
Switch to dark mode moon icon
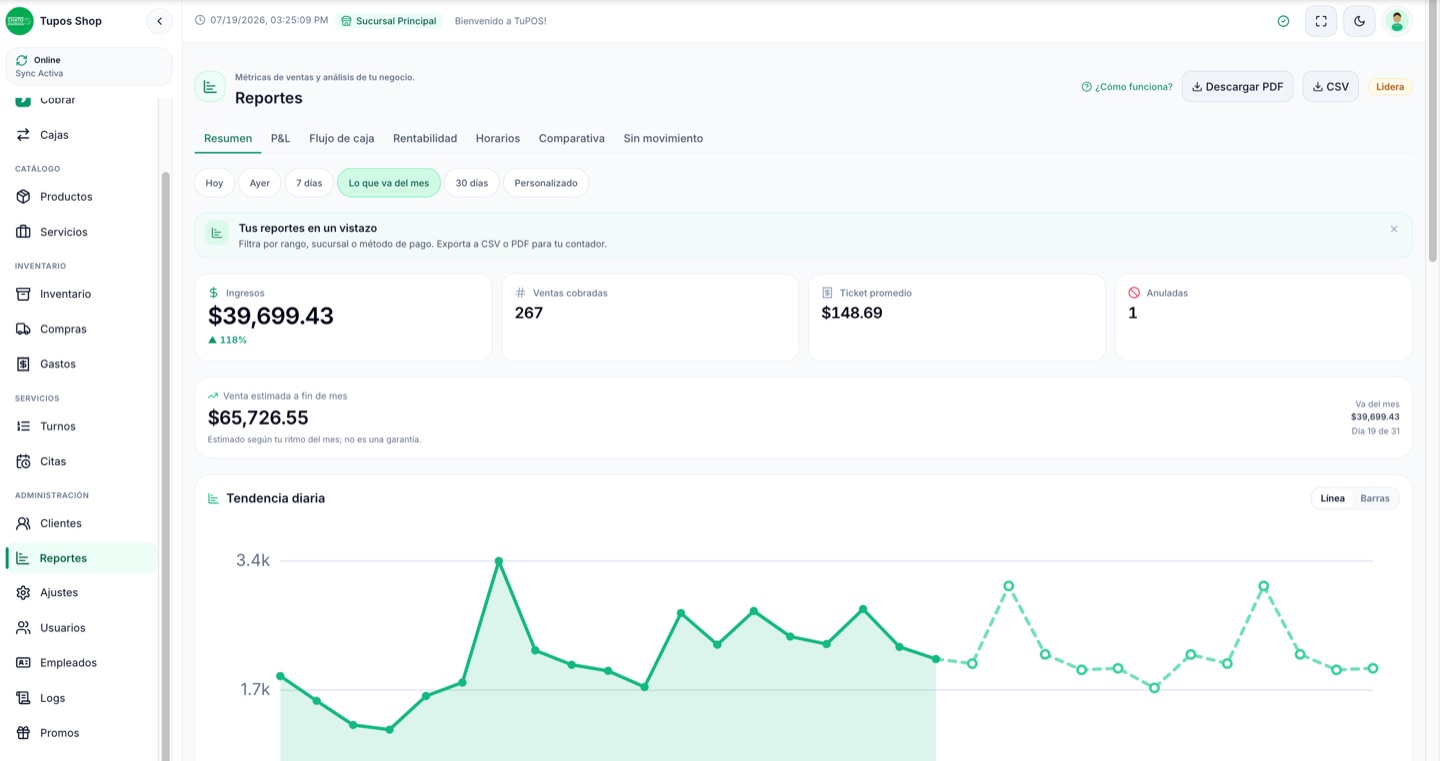[1359, 21]
